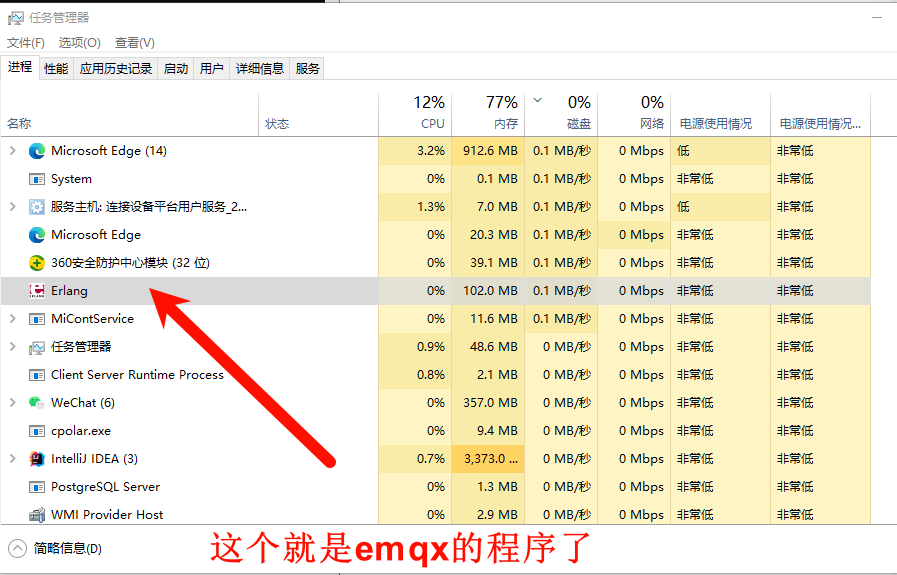
Task: Click the PostgreSQL Server icon
Action: pyautogui.click(x=37, y=487)
